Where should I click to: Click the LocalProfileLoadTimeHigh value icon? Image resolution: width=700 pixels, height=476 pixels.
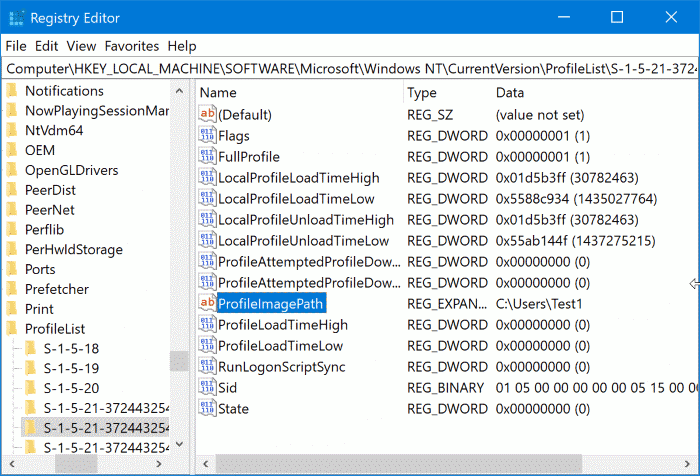click(207, 177)
